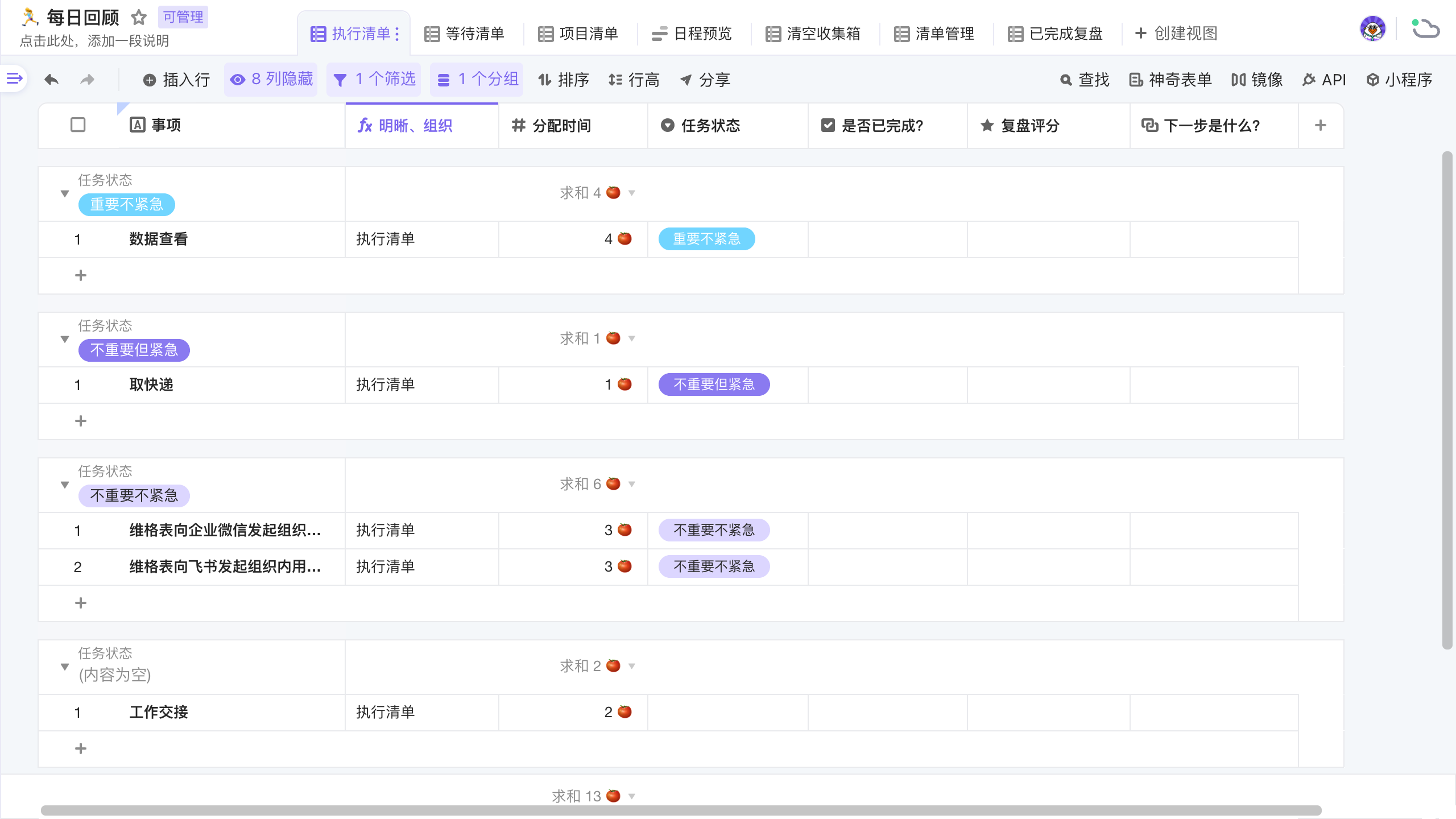
Task: Toggle the select-all checkbox in the header row
Action: pyautogui.click(x=78, y=124)
